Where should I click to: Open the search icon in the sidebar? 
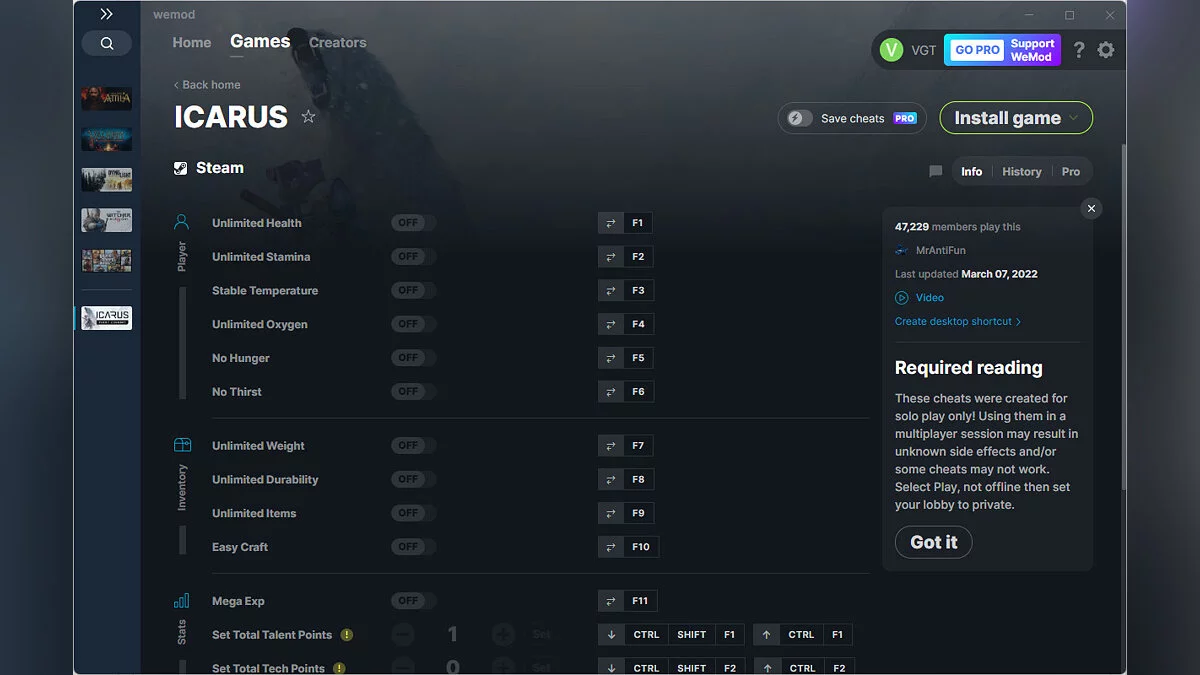107,44
